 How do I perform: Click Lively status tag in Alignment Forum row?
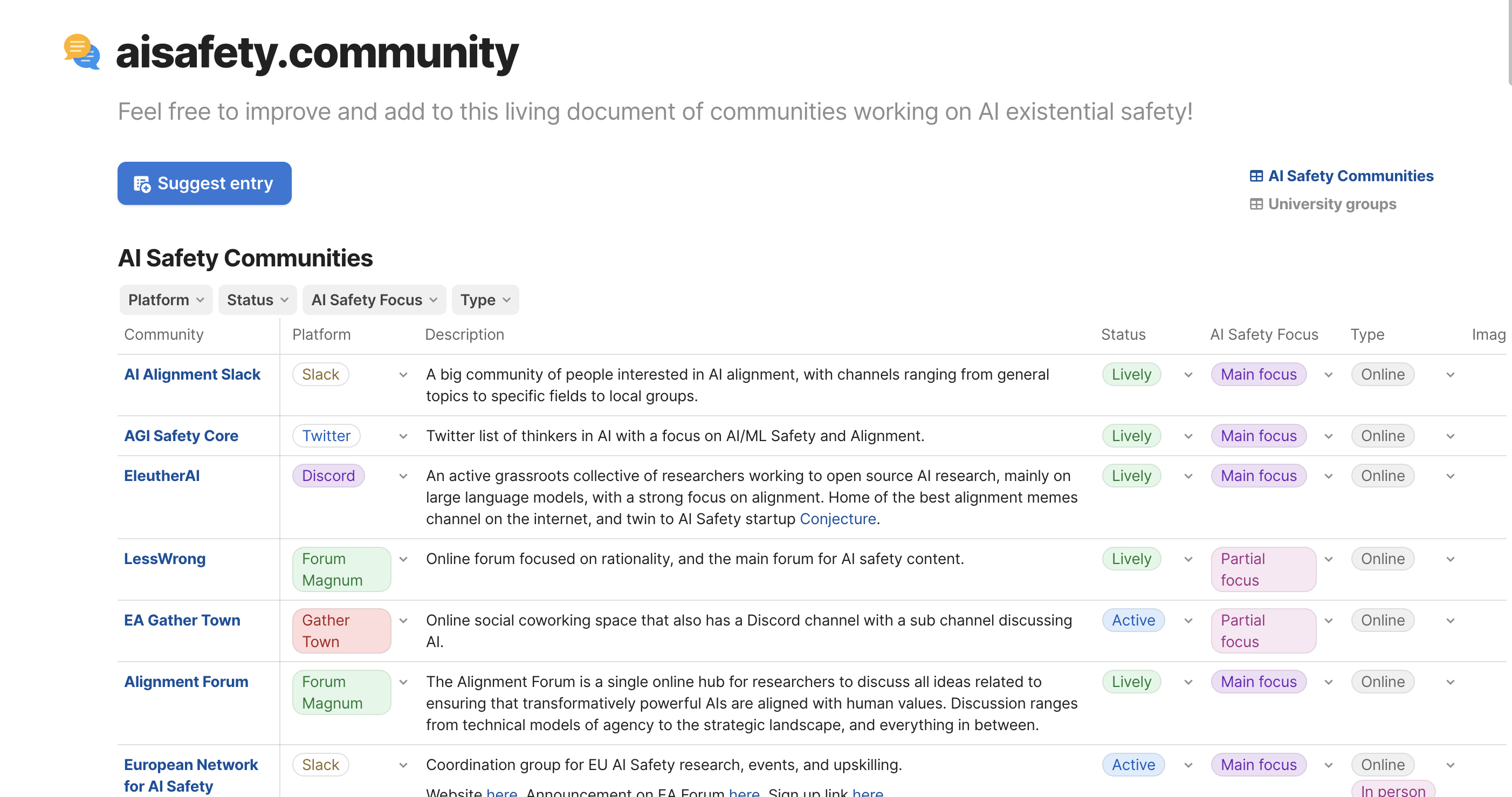point(1132,682)
